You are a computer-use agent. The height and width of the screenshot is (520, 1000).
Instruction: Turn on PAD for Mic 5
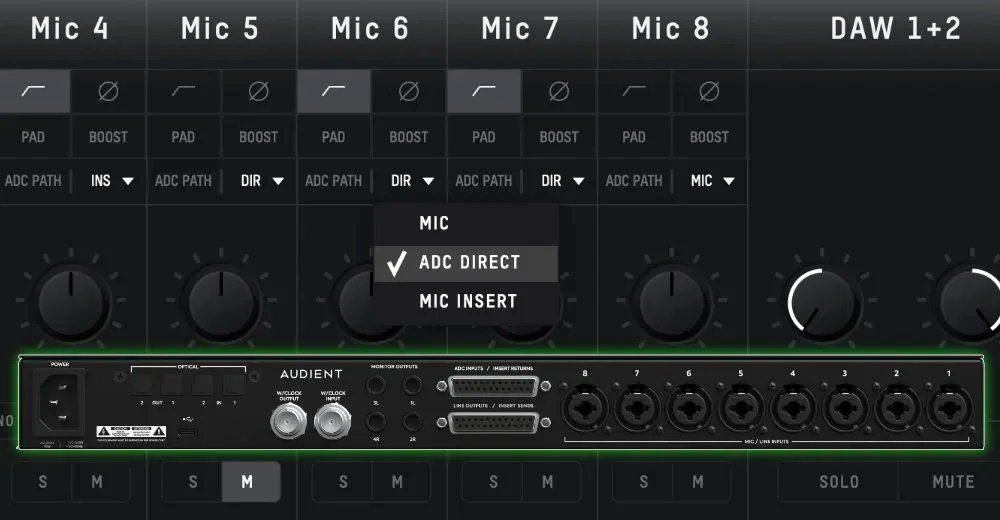183,137
